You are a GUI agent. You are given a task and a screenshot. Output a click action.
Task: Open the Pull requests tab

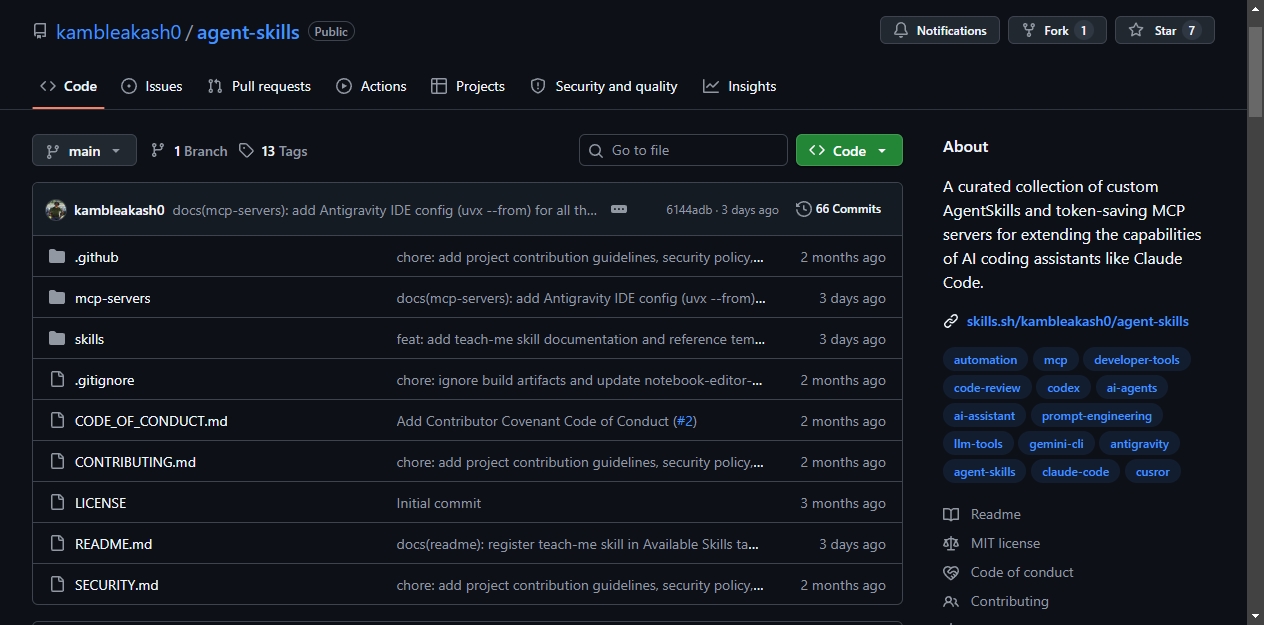tap(259, 86)
